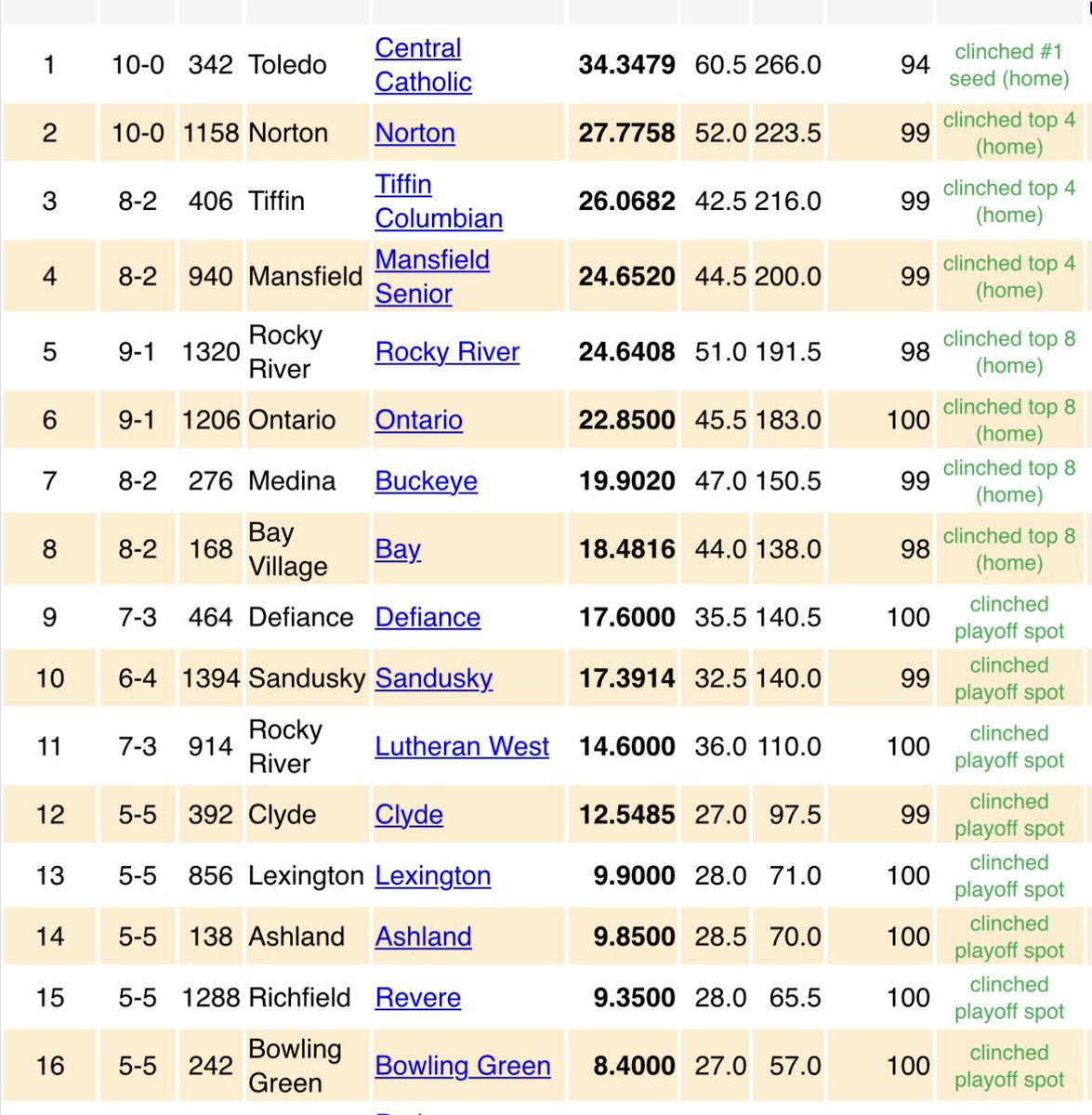This screenshot has width=1092, height=1115.
Task: Click the clinched #1 seed status text
Action: point(1008,65)
